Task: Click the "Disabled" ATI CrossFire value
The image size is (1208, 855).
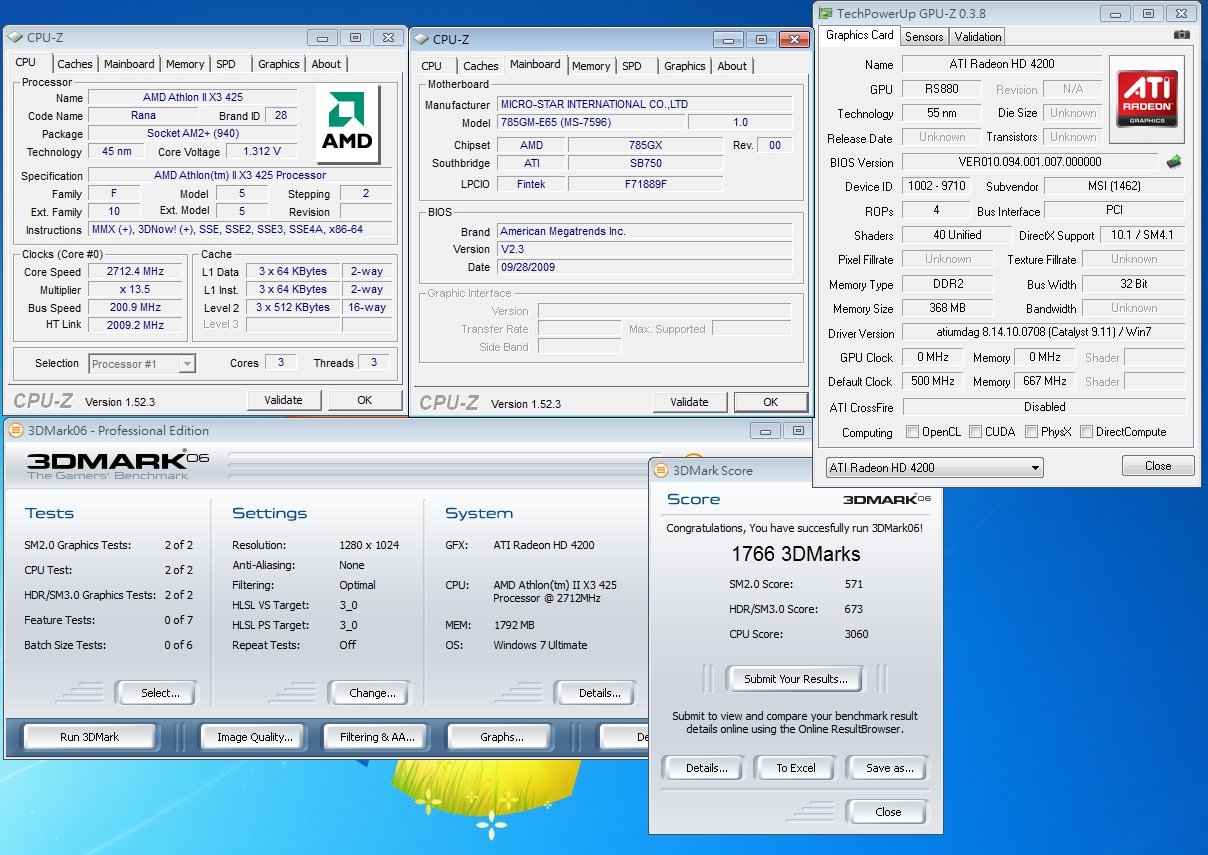Action: pos(1044,407)
